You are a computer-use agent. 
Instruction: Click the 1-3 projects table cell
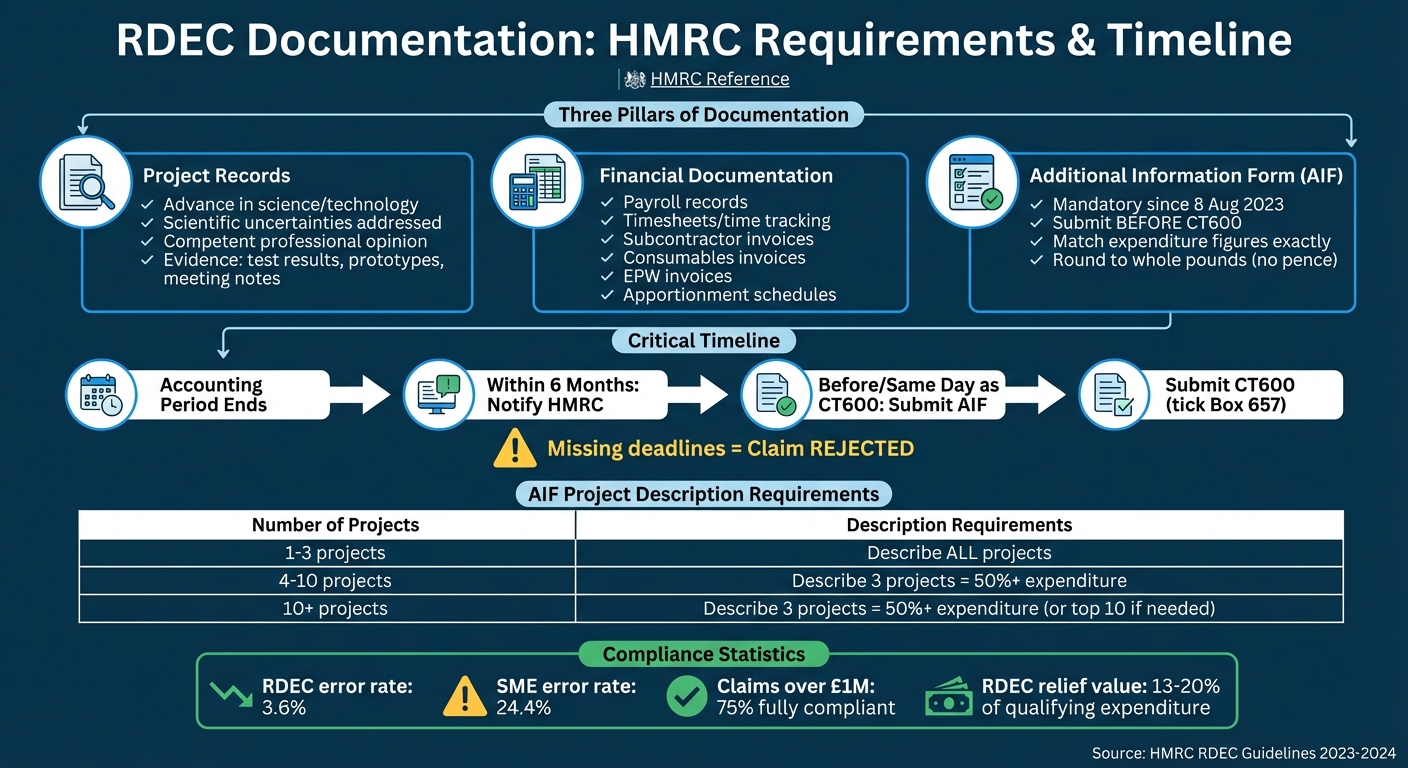tap(327, 553)
